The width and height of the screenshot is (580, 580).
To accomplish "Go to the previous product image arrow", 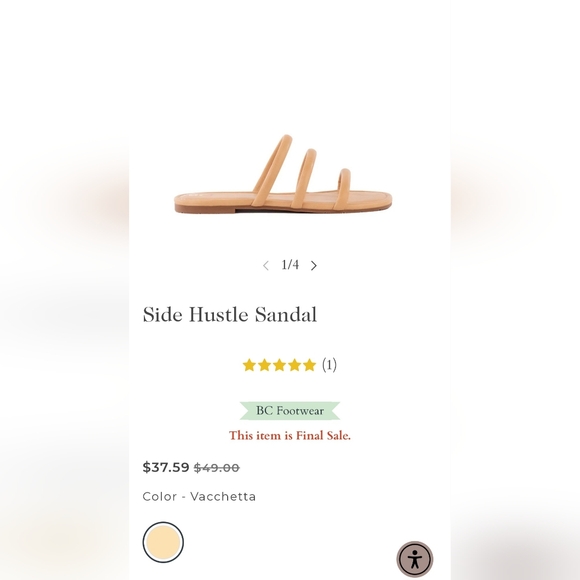I will coord(266,265).
